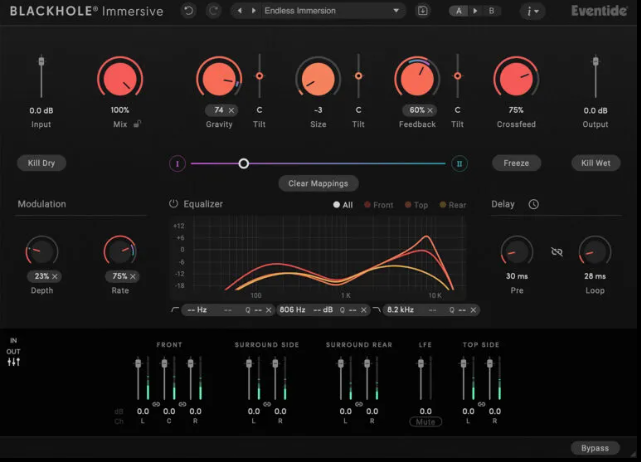Click the undo arrow icon
The height and width of the screenshot is (462, 641).
188,11
